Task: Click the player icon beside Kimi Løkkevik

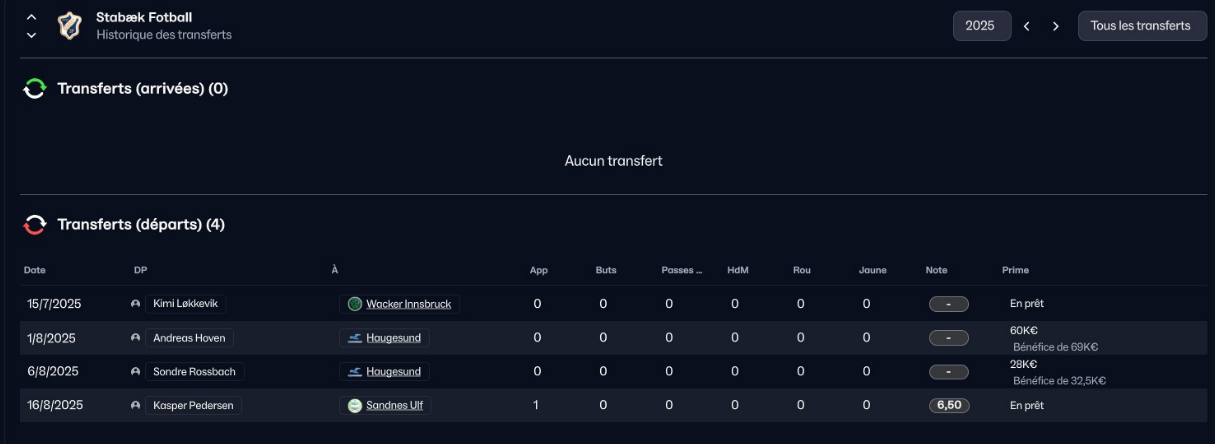Action: [135, 304]
